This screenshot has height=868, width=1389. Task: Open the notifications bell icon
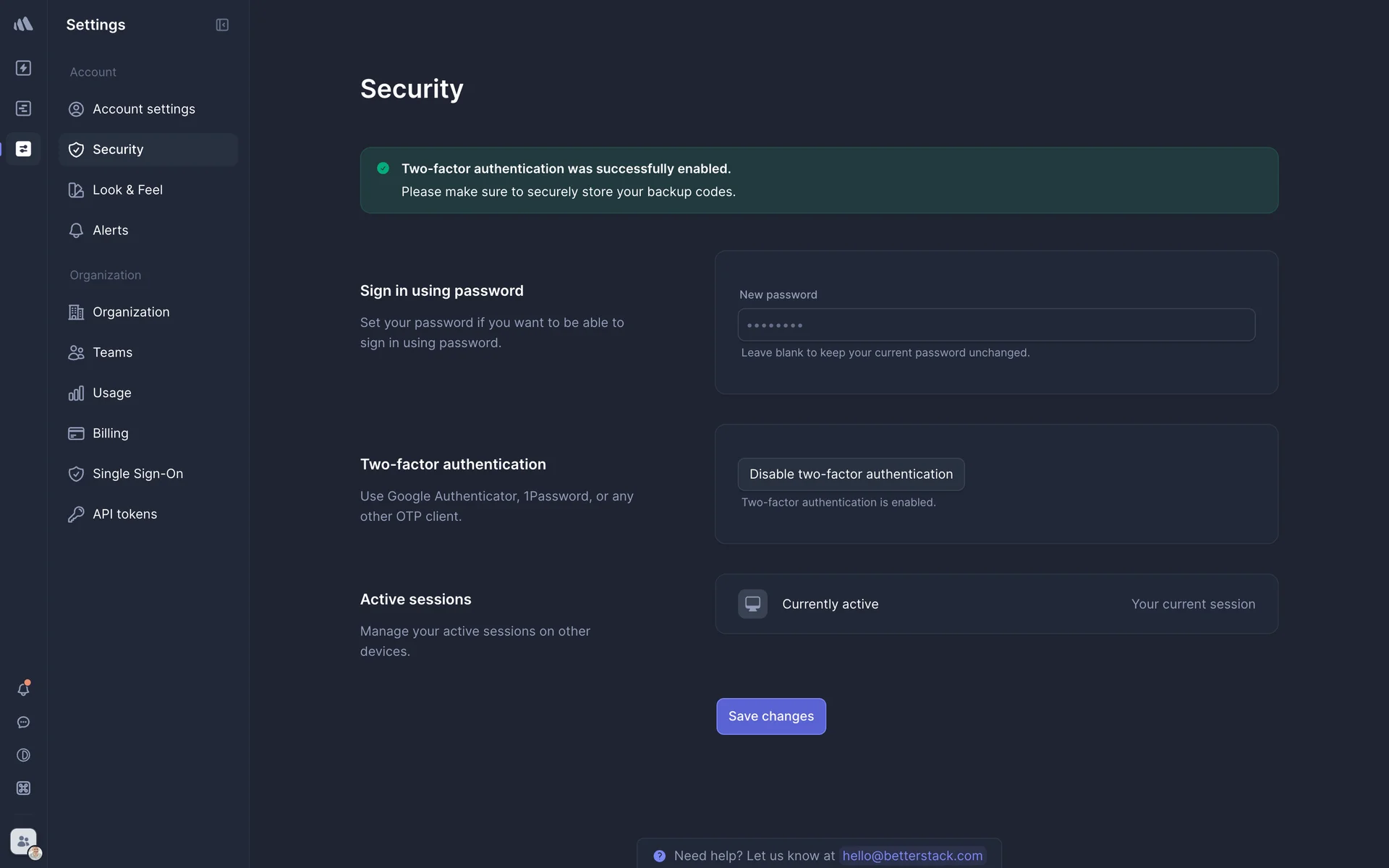point(23,689)
